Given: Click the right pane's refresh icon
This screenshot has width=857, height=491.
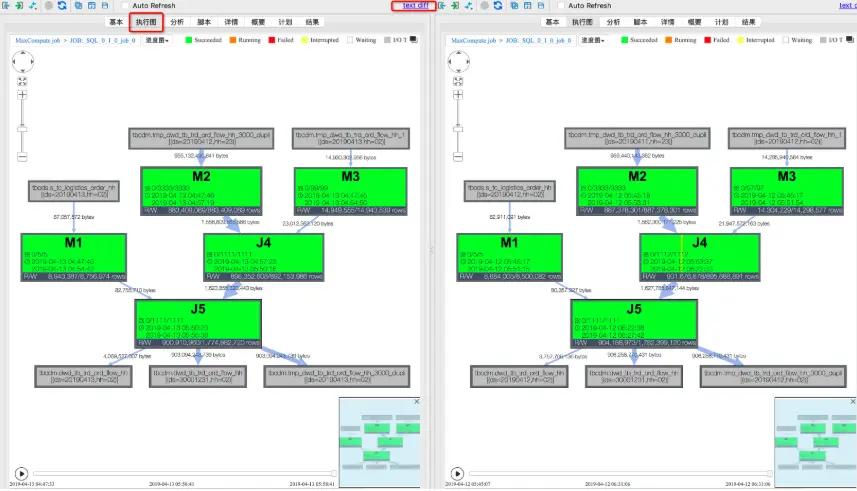Looking at the screenshot, I should point(497,5).
